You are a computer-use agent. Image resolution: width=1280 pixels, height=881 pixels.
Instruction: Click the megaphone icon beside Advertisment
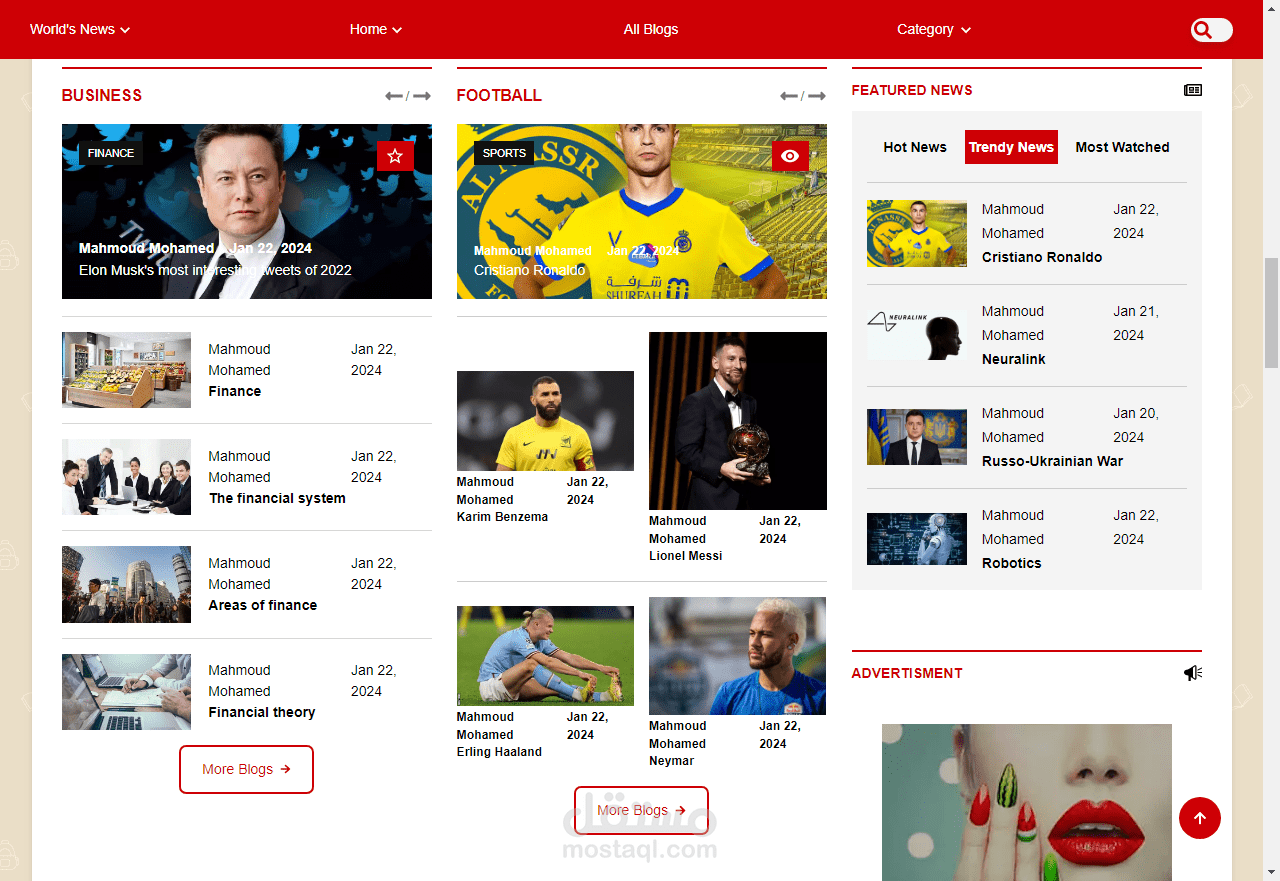[1193, 673]
